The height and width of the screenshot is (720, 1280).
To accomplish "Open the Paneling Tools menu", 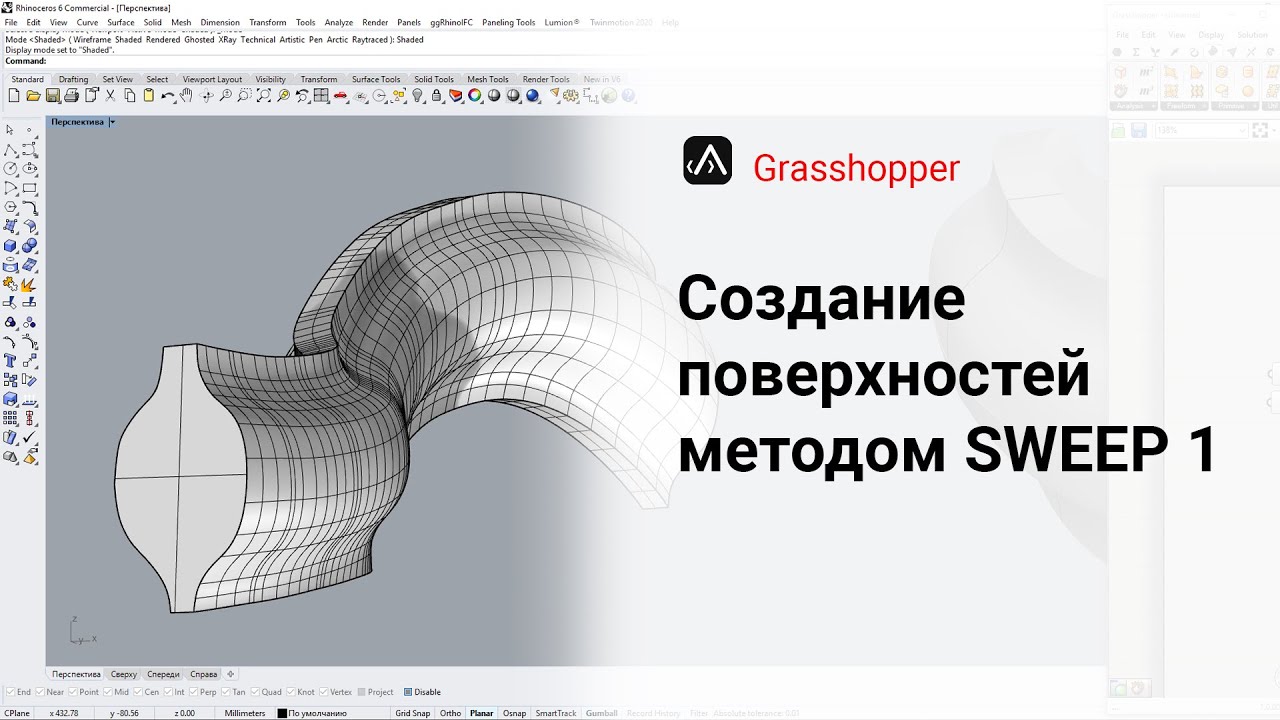I will click(508, 22).
